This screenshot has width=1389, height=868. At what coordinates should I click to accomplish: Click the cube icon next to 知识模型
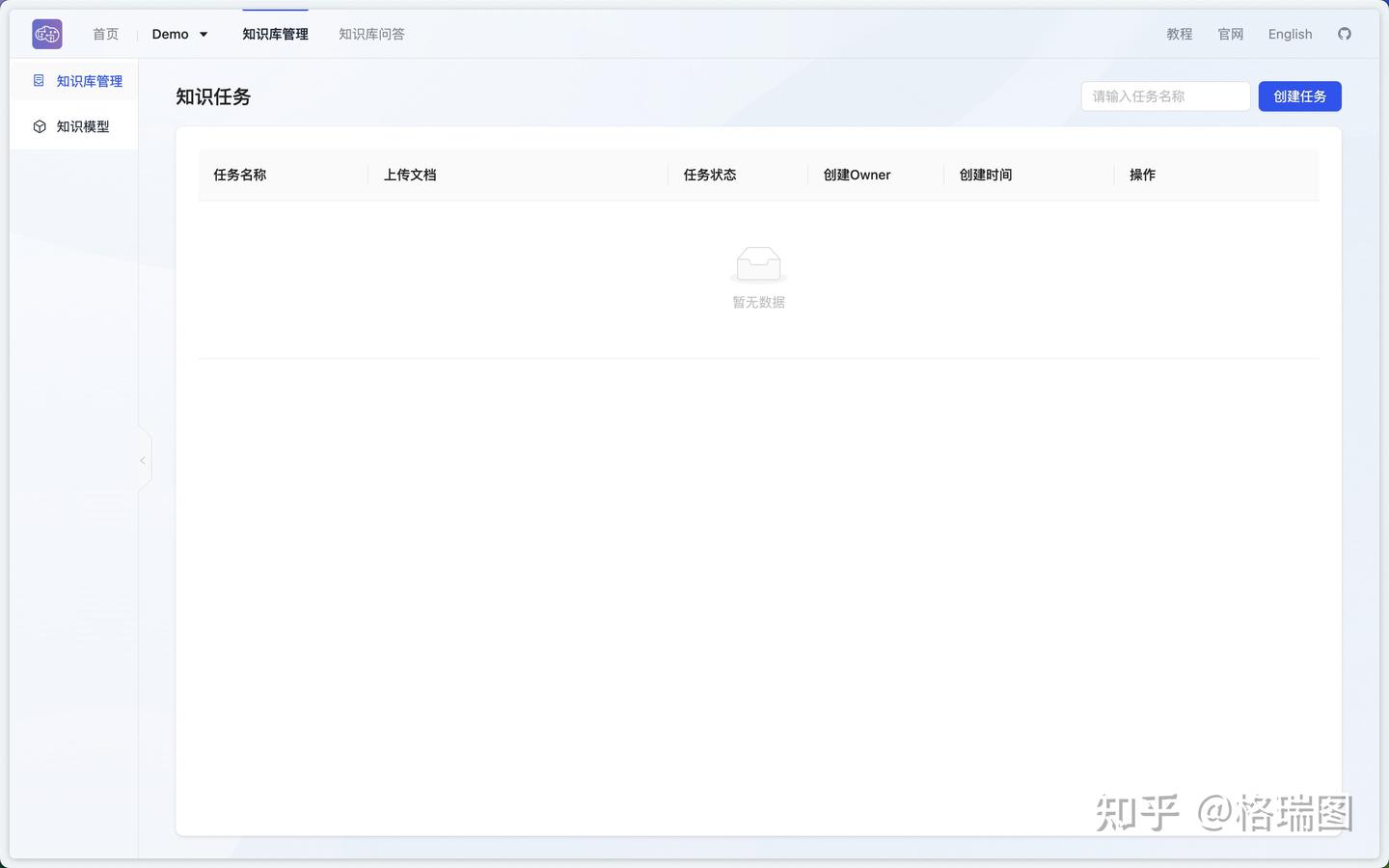[39, 125]
